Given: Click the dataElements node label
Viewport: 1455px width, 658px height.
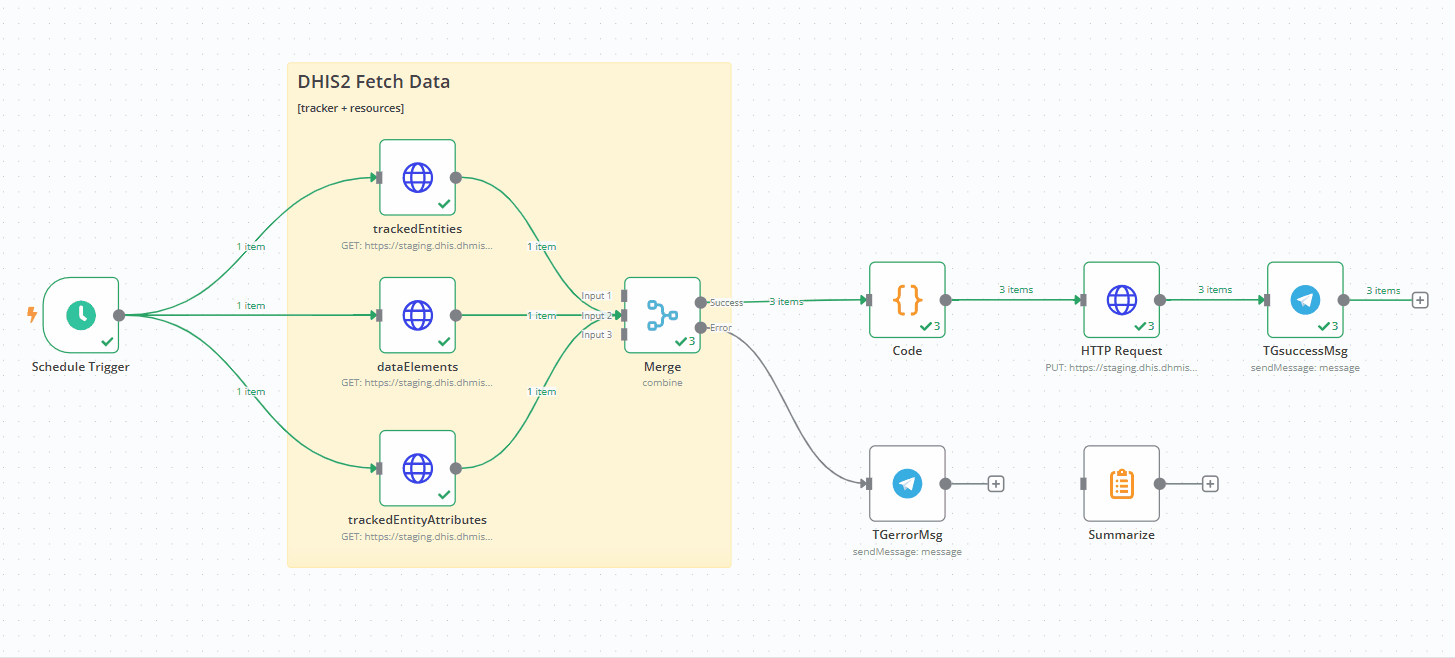Looking at the screenshot, I should coord(417,367).
